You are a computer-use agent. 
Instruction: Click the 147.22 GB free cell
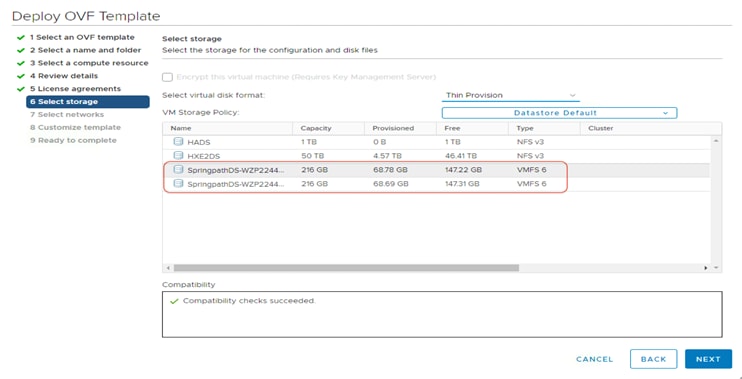tap(463, 170)
